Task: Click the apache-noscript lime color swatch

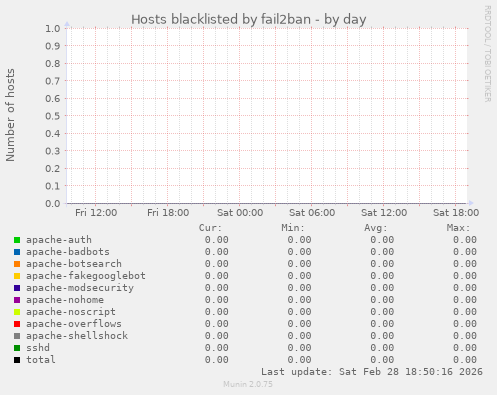Action: (17, 312)
